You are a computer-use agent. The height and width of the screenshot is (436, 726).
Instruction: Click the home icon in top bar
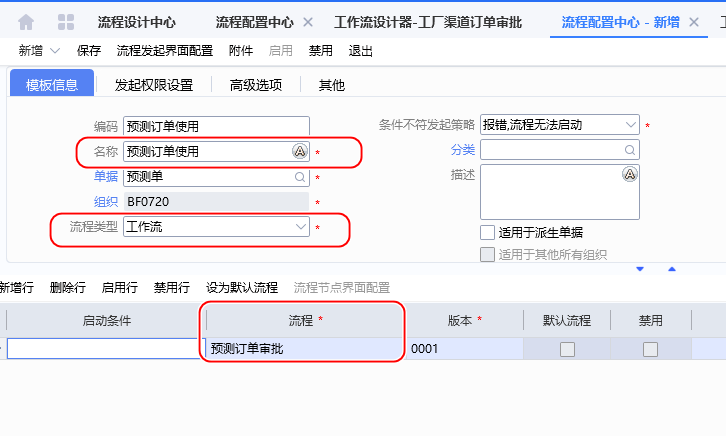26,21
